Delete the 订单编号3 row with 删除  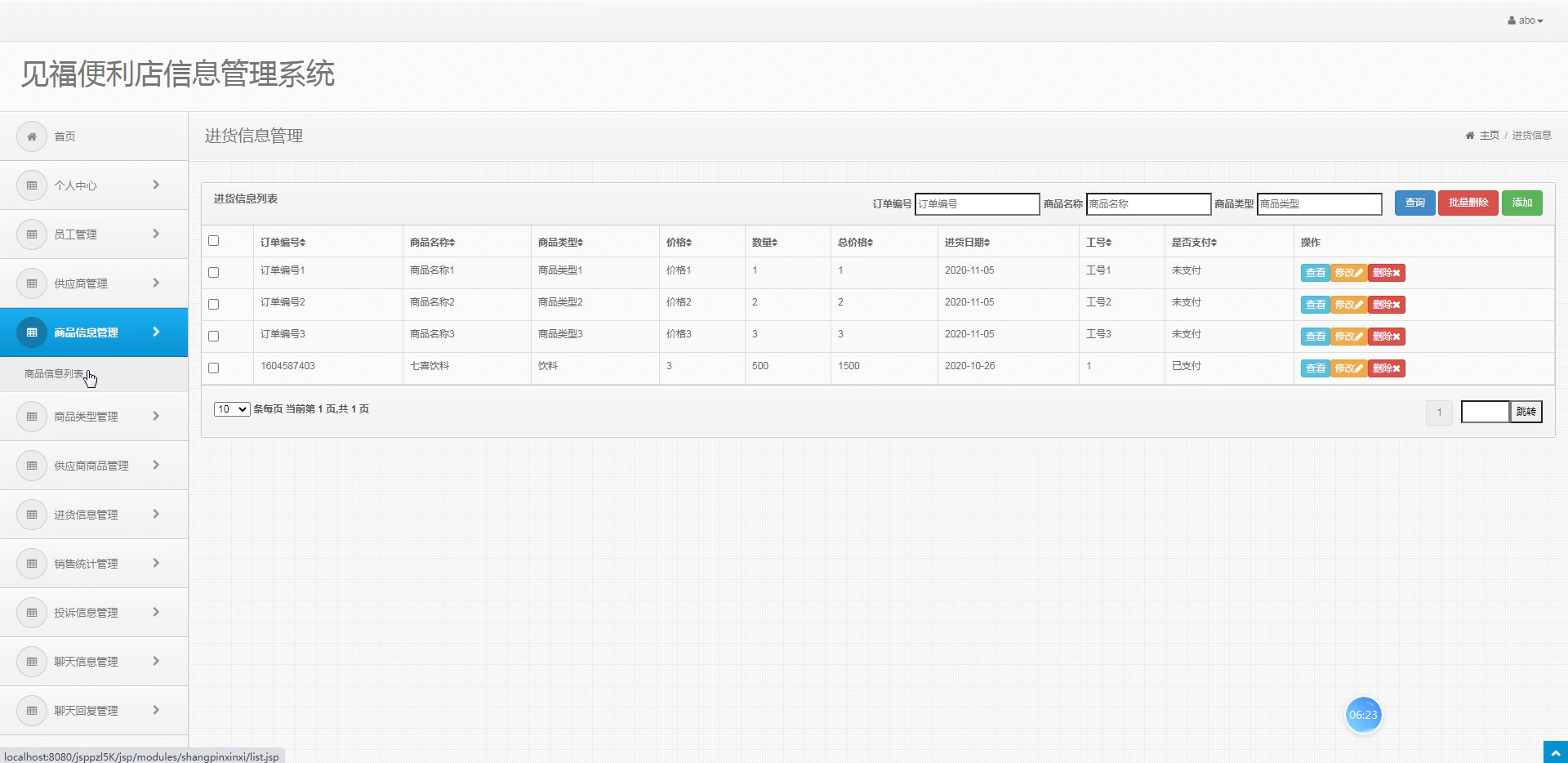[x=1386, y=337]
